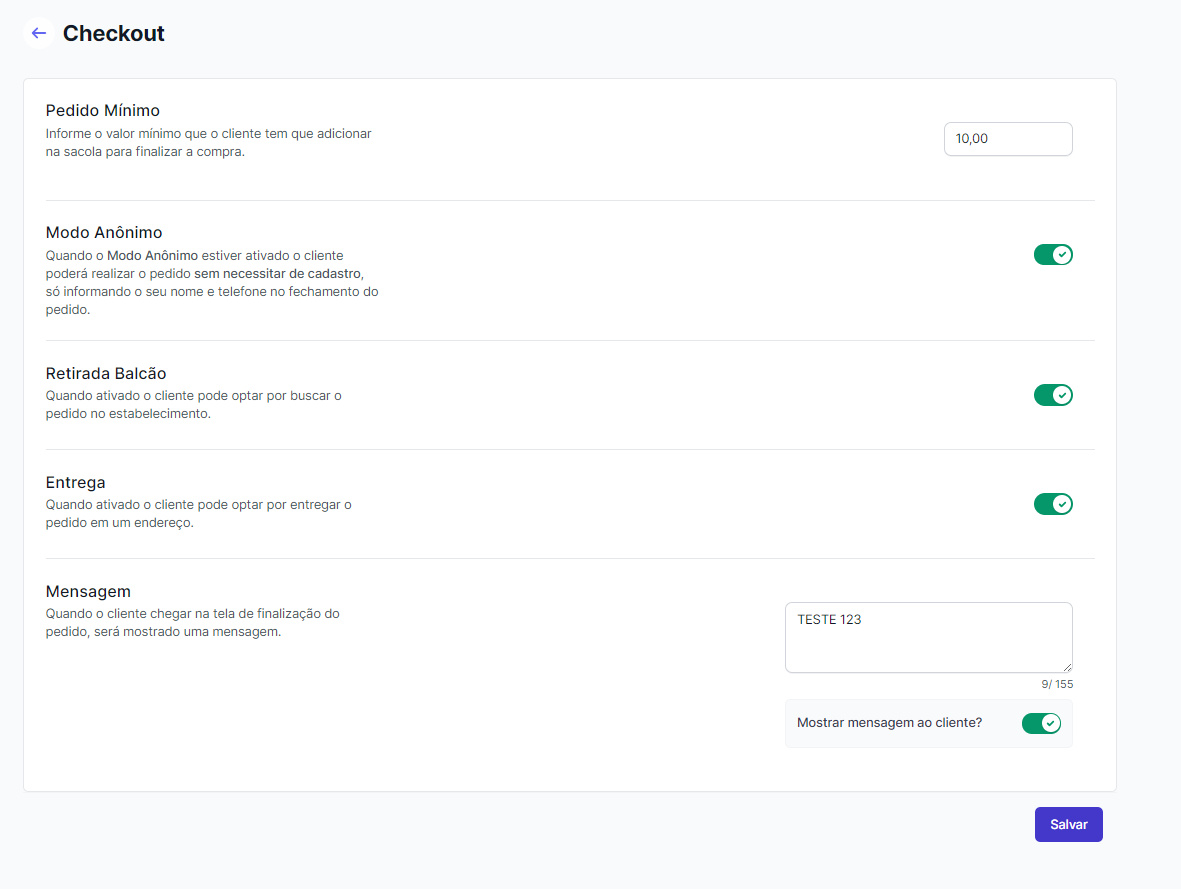
Task: Click the 9/155 character counter
Action: 1056,685
